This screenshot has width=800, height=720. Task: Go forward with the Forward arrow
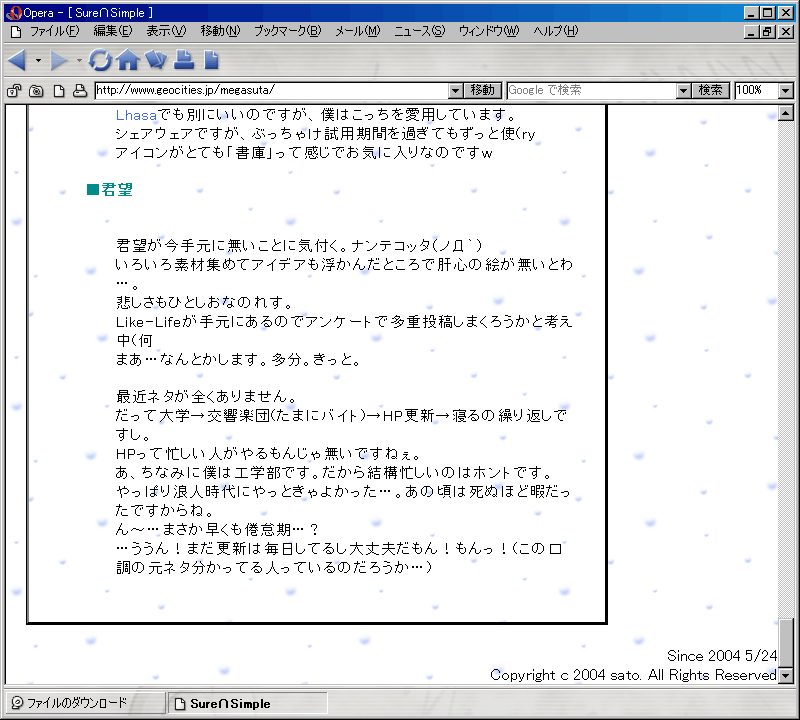tap(59, 60)
